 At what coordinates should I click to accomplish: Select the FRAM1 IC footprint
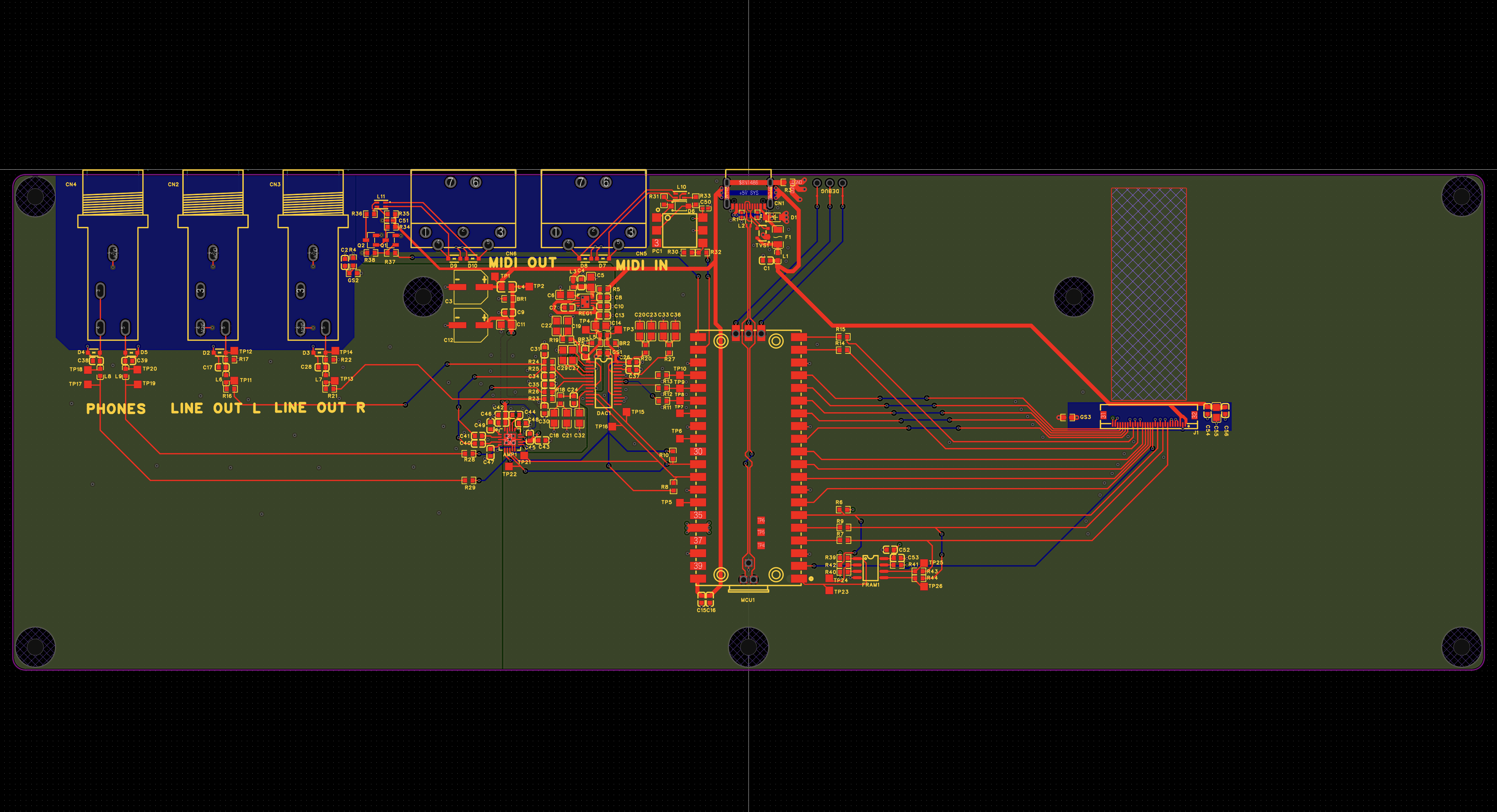[x=870, y=568]
